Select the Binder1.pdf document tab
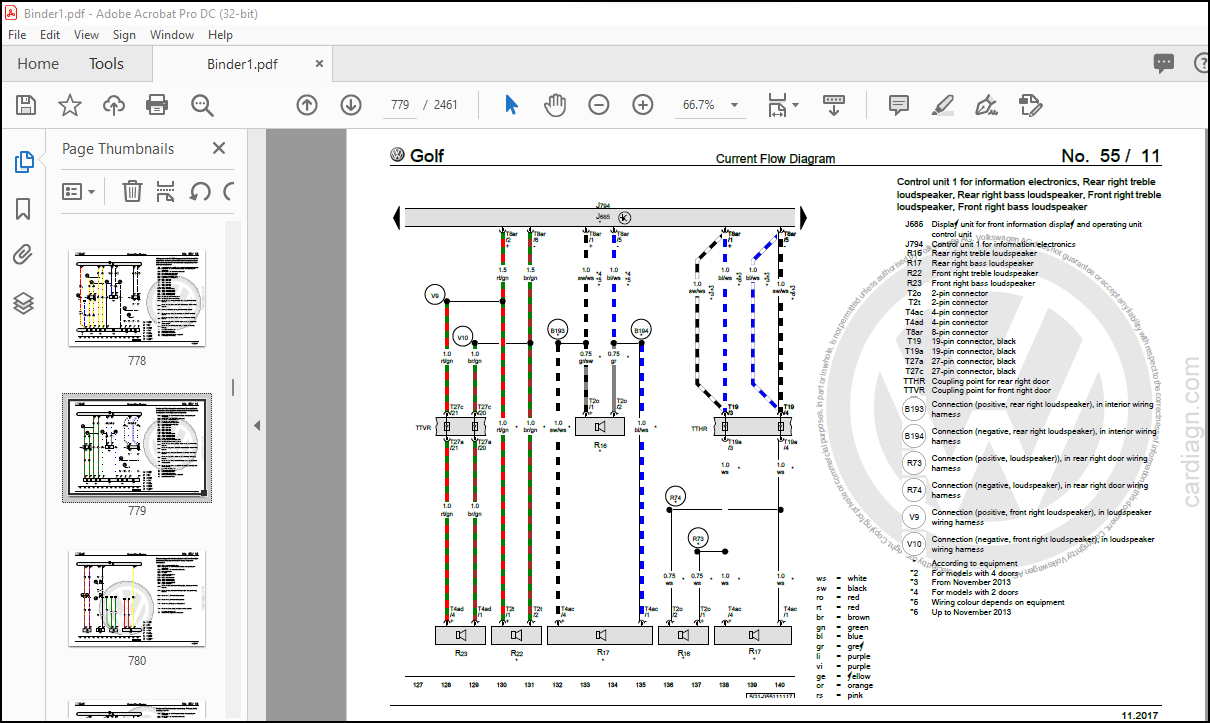The image size is (1210, 723). pos(242,64)
